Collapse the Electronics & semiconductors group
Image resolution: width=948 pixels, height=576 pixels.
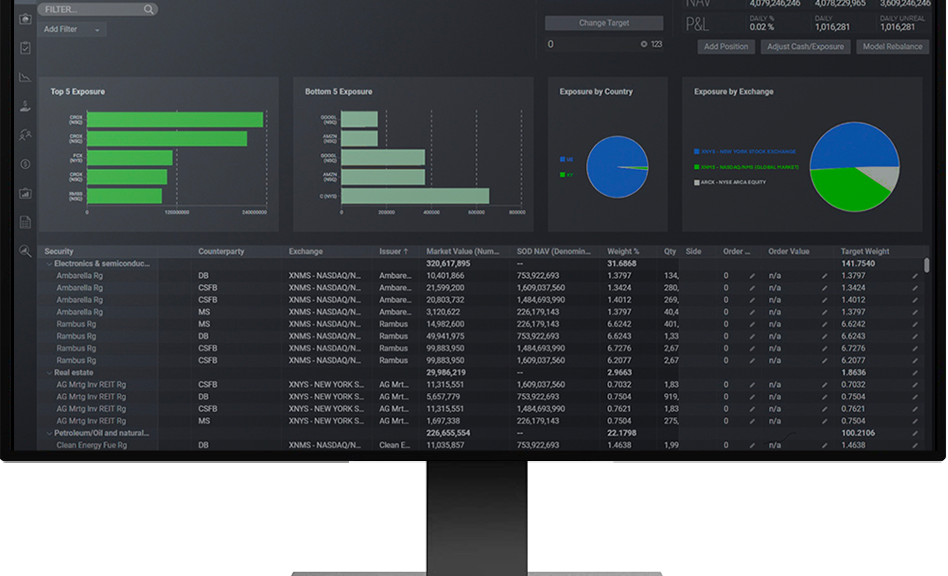49,264
